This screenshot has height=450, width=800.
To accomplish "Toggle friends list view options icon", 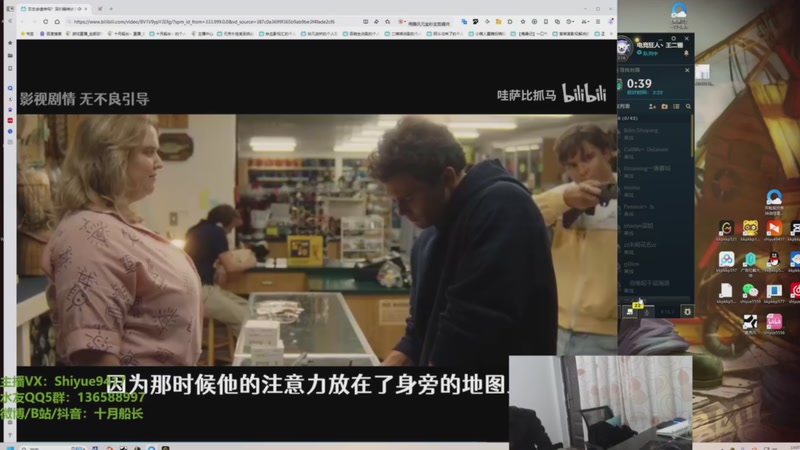I will (x=676, y=107).
